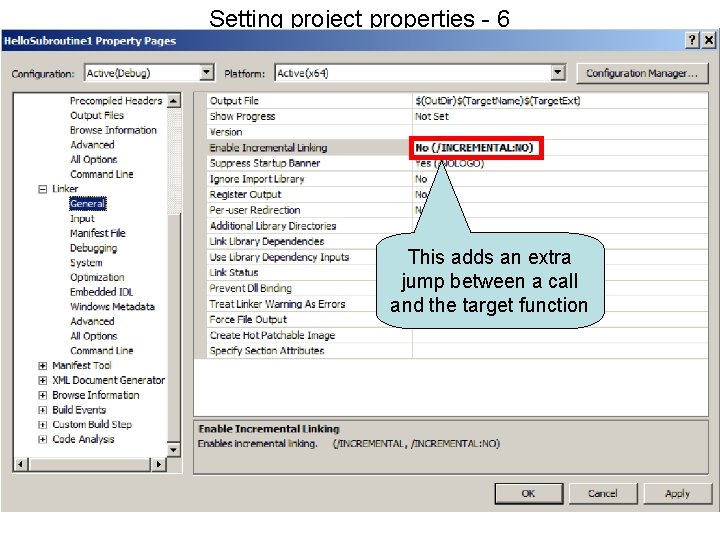This screenshot has height=540, width=720.
Task: Select Specify Section Attributes property
Action: (458, 351)
